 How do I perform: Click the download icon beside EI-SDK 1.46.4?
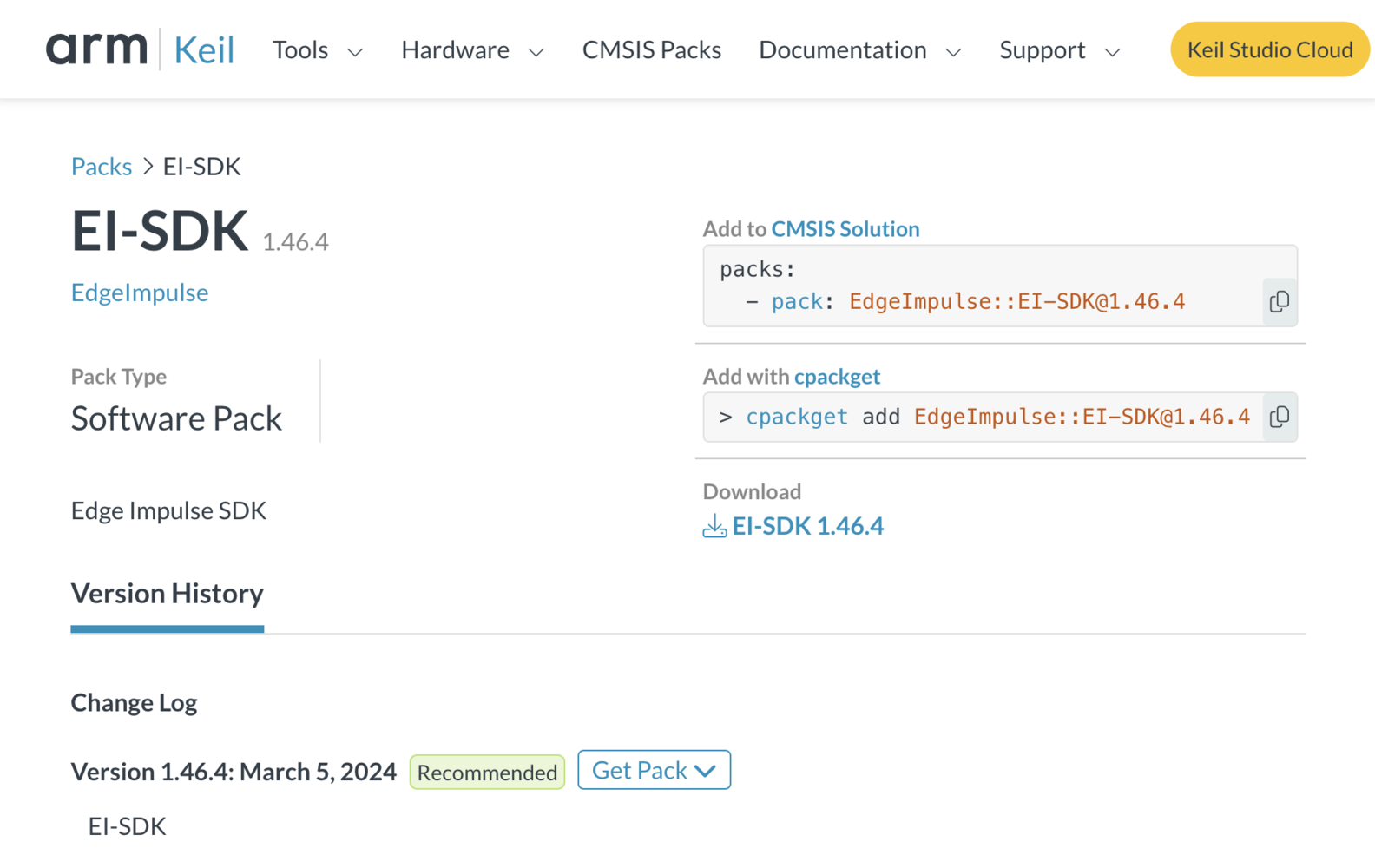click(x=714, y=526)
